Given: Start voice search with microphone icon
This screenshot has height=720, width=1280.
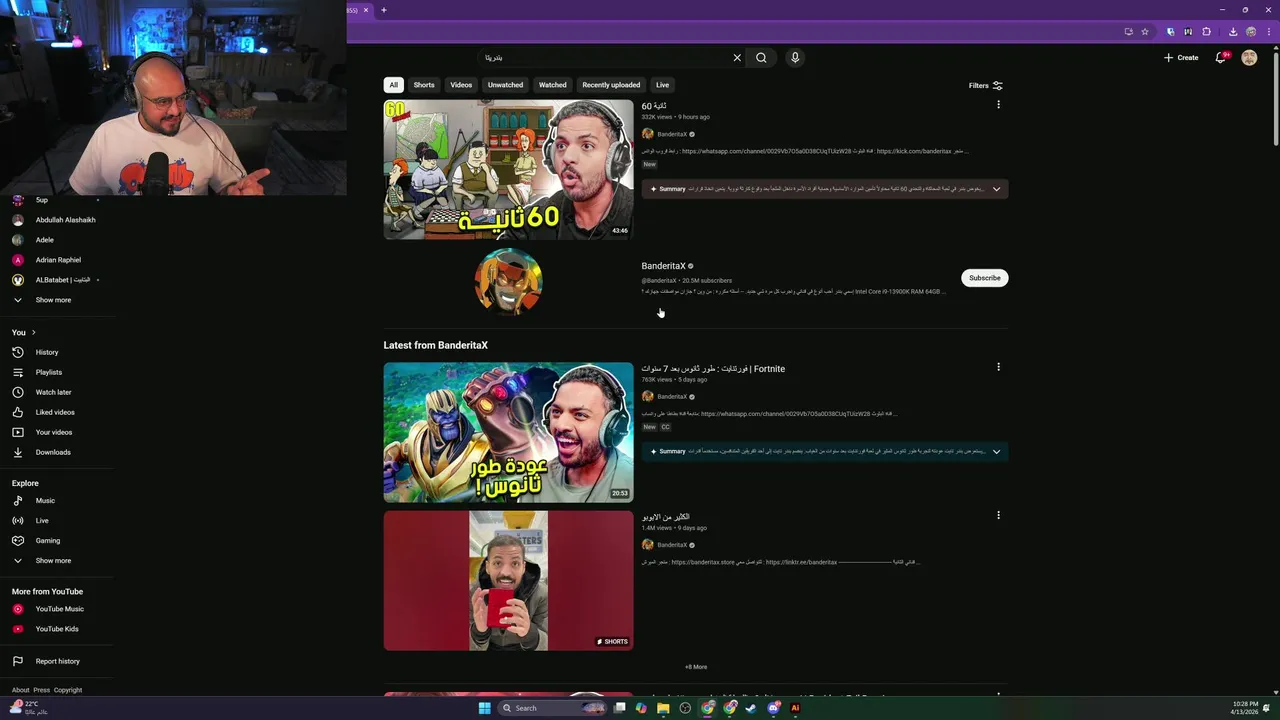Looking at the screenshot, I should (x=795, y=58).
